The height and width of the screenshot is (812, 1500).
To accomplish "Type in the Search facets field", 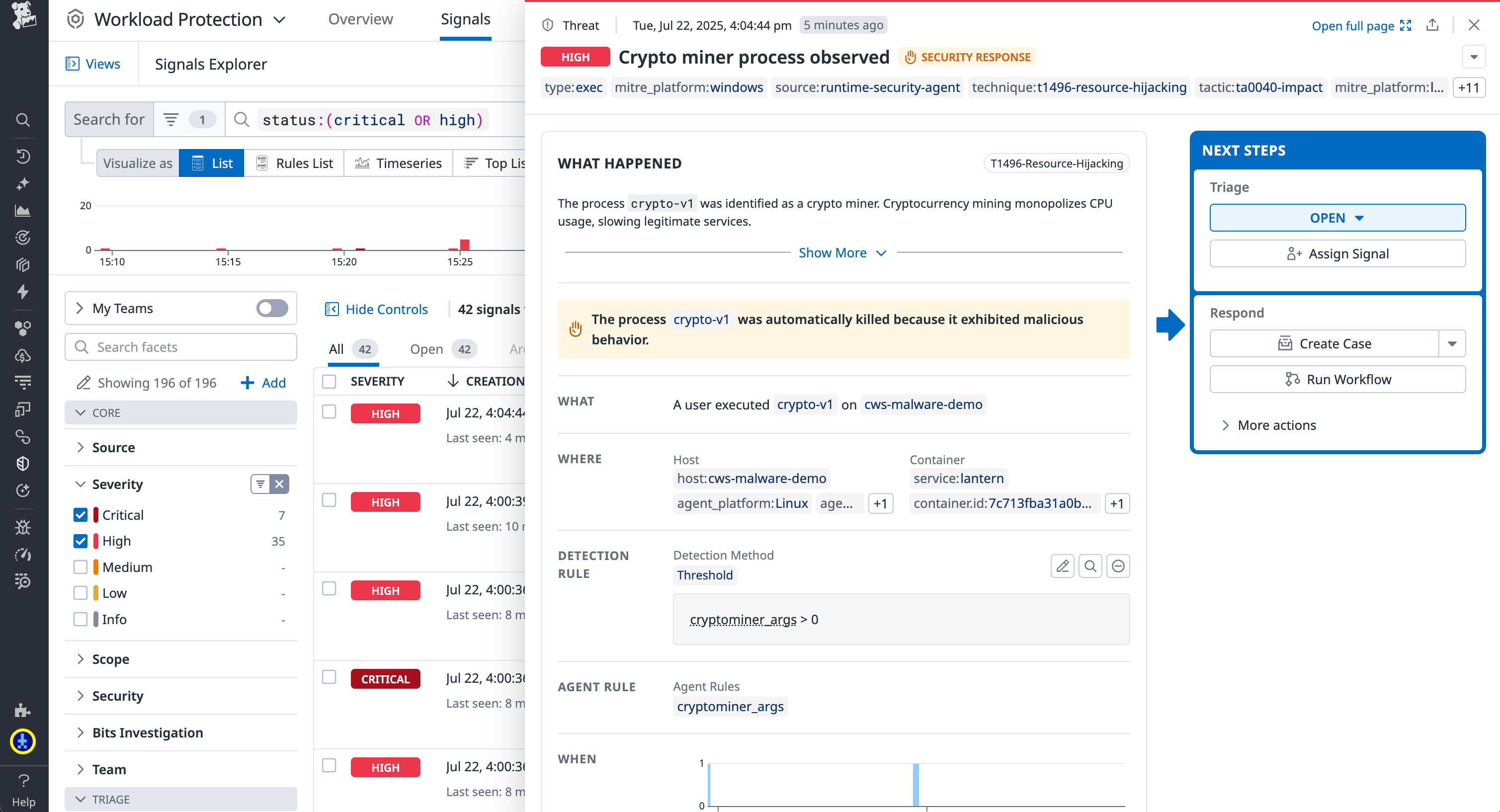I will [x=180, y=346].
